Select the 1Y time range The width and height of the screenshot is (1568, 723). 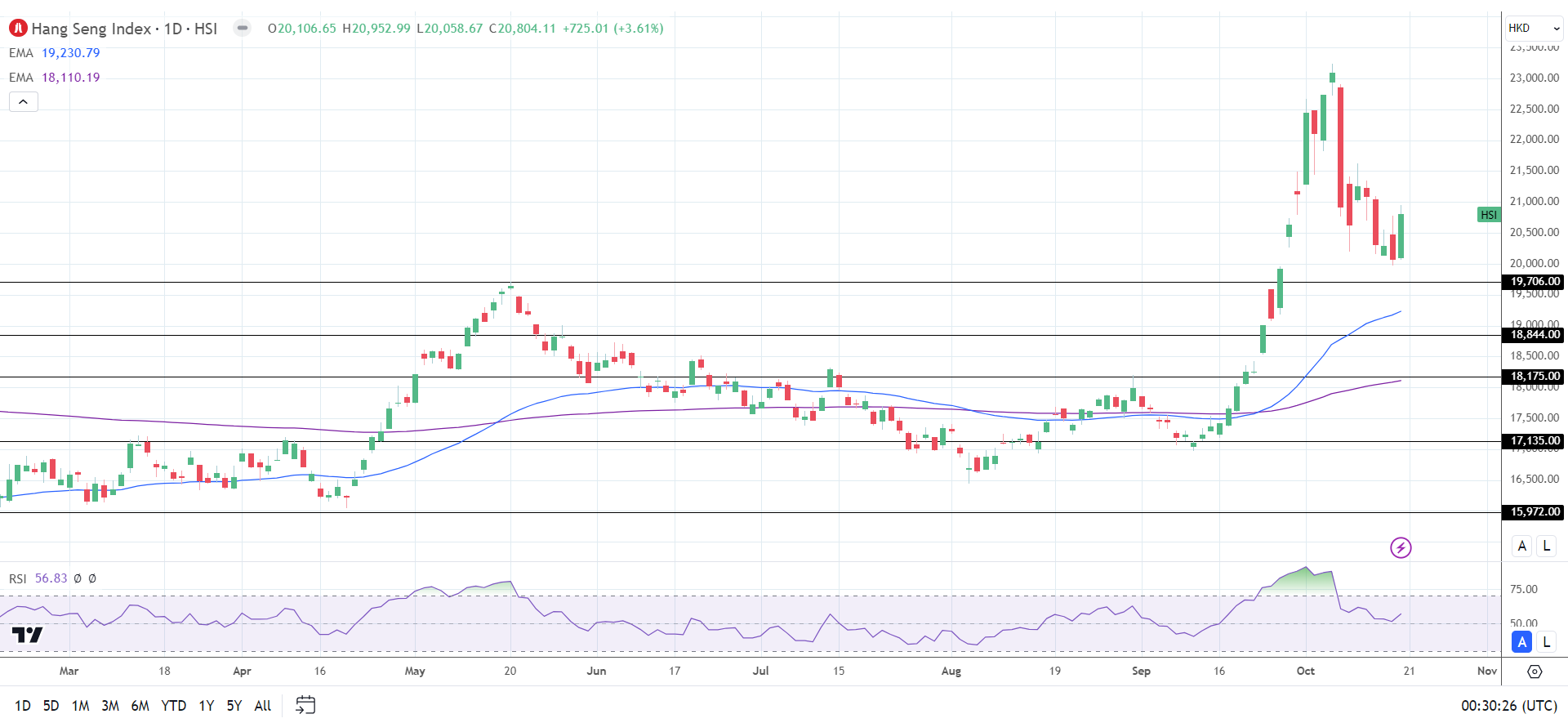(x=207, y=705)
